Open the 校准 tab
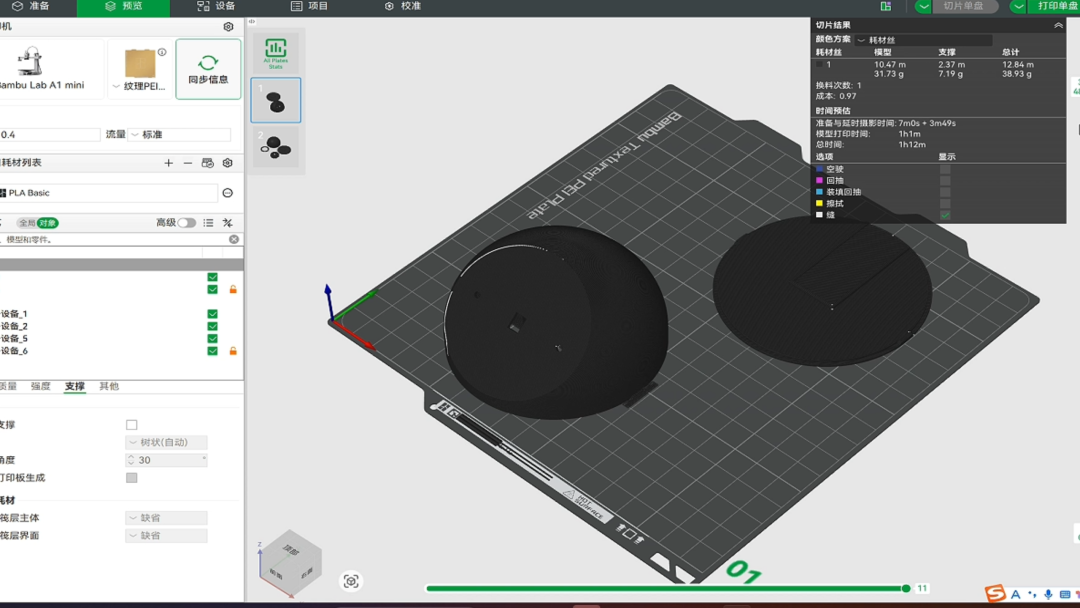 [x=403, y=6]
